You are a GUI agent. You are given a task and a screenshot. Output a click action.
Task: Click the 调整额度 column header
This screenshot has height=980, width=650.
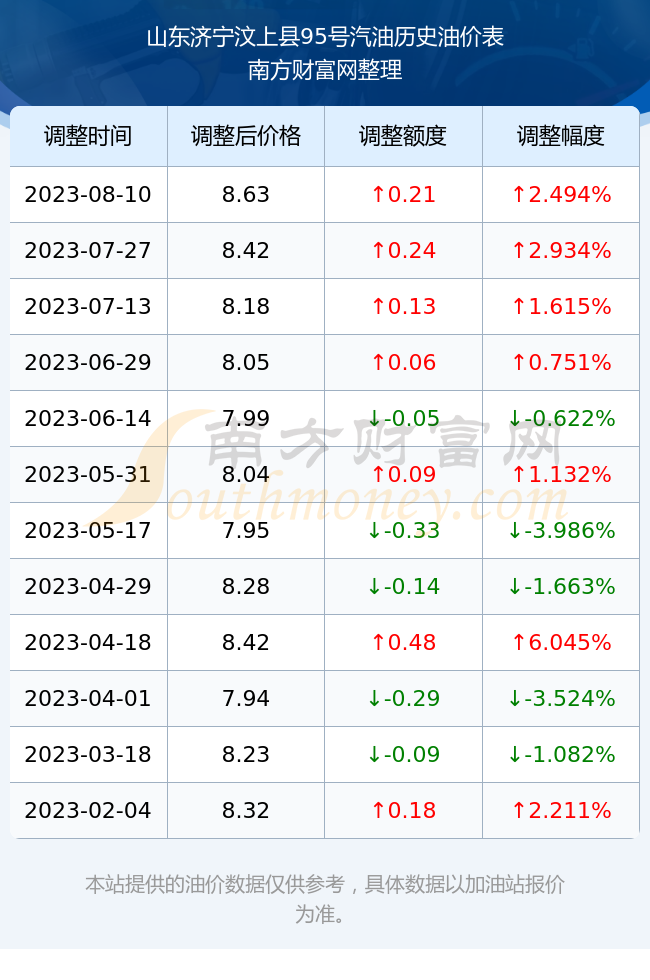[x=403, y=136]
